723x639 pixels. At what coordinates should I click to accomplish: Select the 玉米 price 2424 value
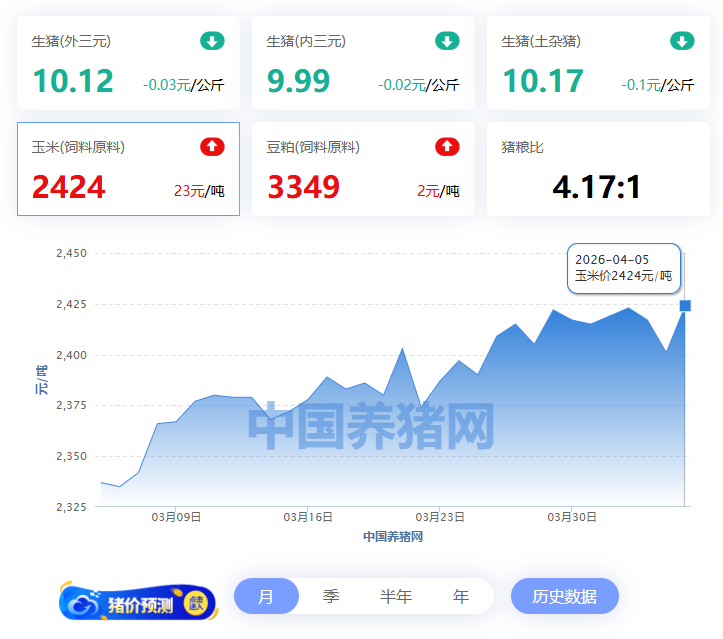tap(69, 187)
